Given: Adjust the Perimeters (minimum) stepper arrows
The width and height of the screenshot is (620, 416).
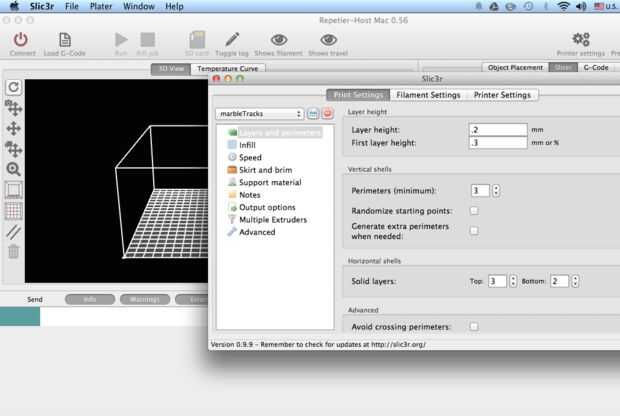Looking at the screenshot, I should click(496, 191).
